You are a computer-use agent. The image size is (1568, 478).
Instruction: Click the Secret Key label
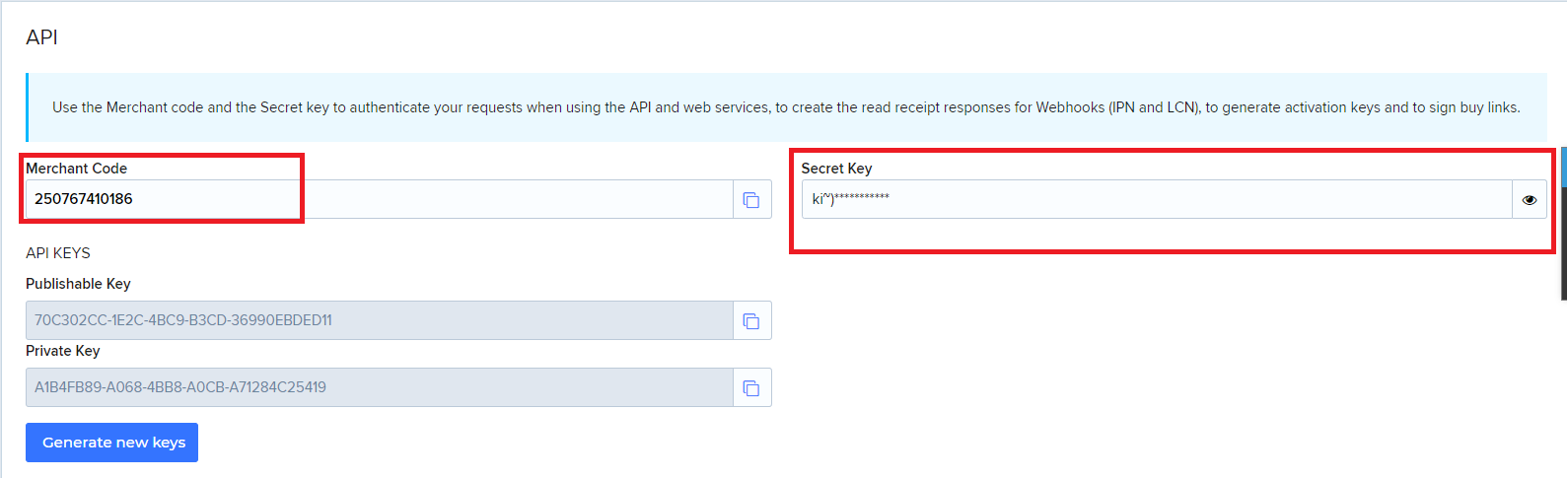pos(836,169)
